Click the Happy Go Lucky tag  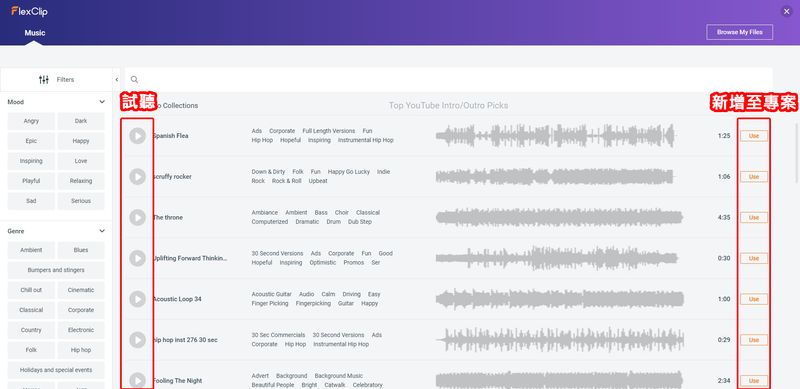[348, 172]
